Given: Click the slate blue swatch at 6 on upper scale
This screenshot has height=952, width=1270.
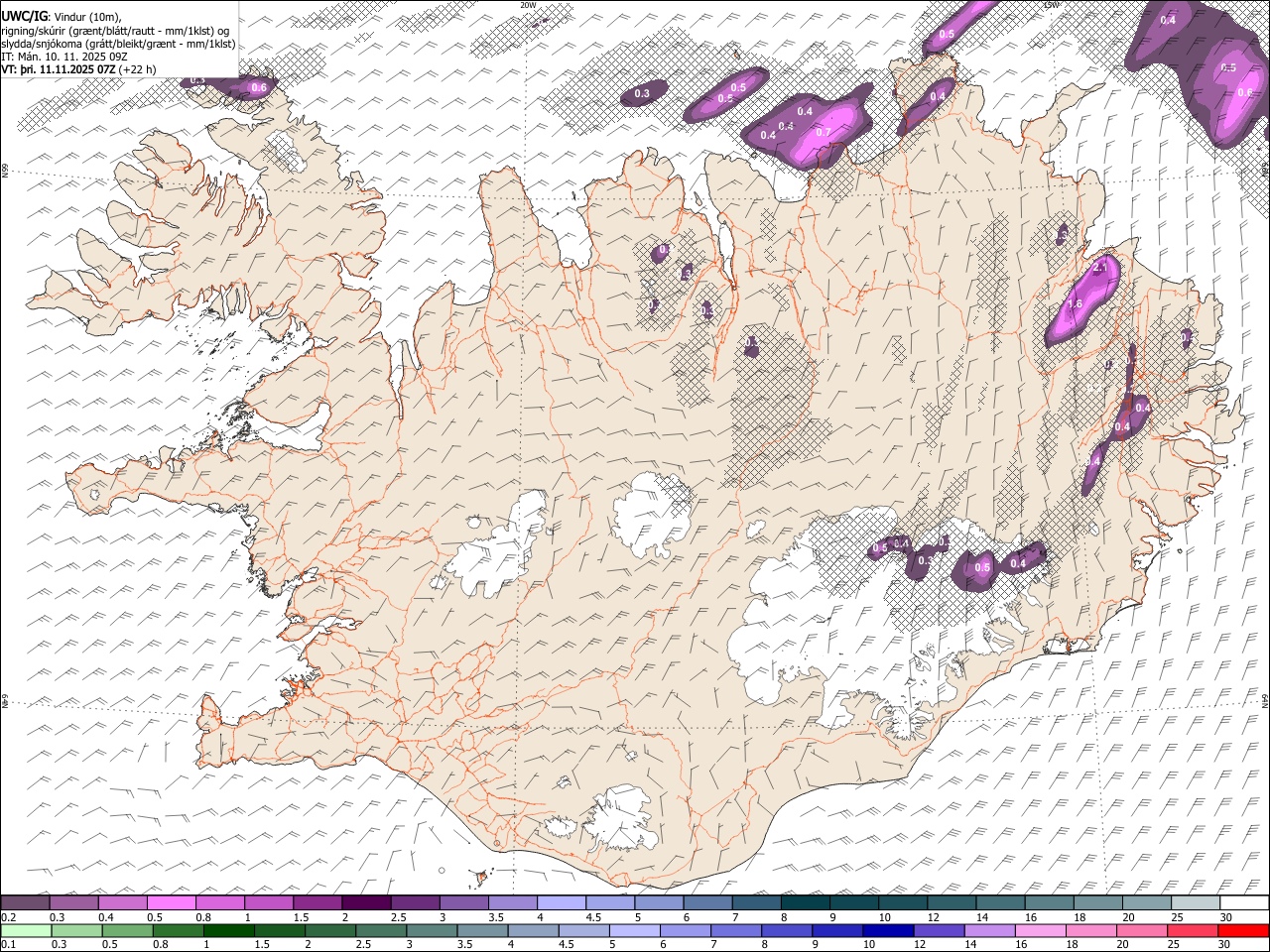Looking at the screenshot, I should [706, 903].
